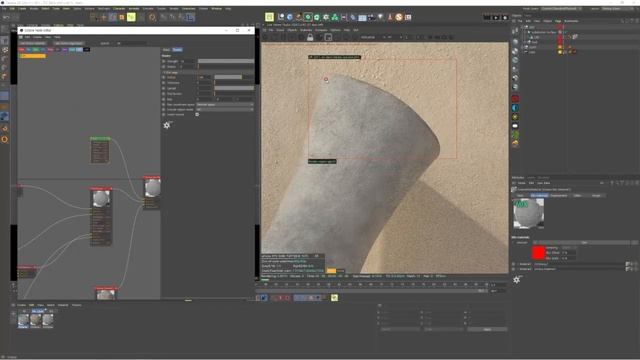Click the search field in the node editor

pyautogui.click(x=131, y=43)
